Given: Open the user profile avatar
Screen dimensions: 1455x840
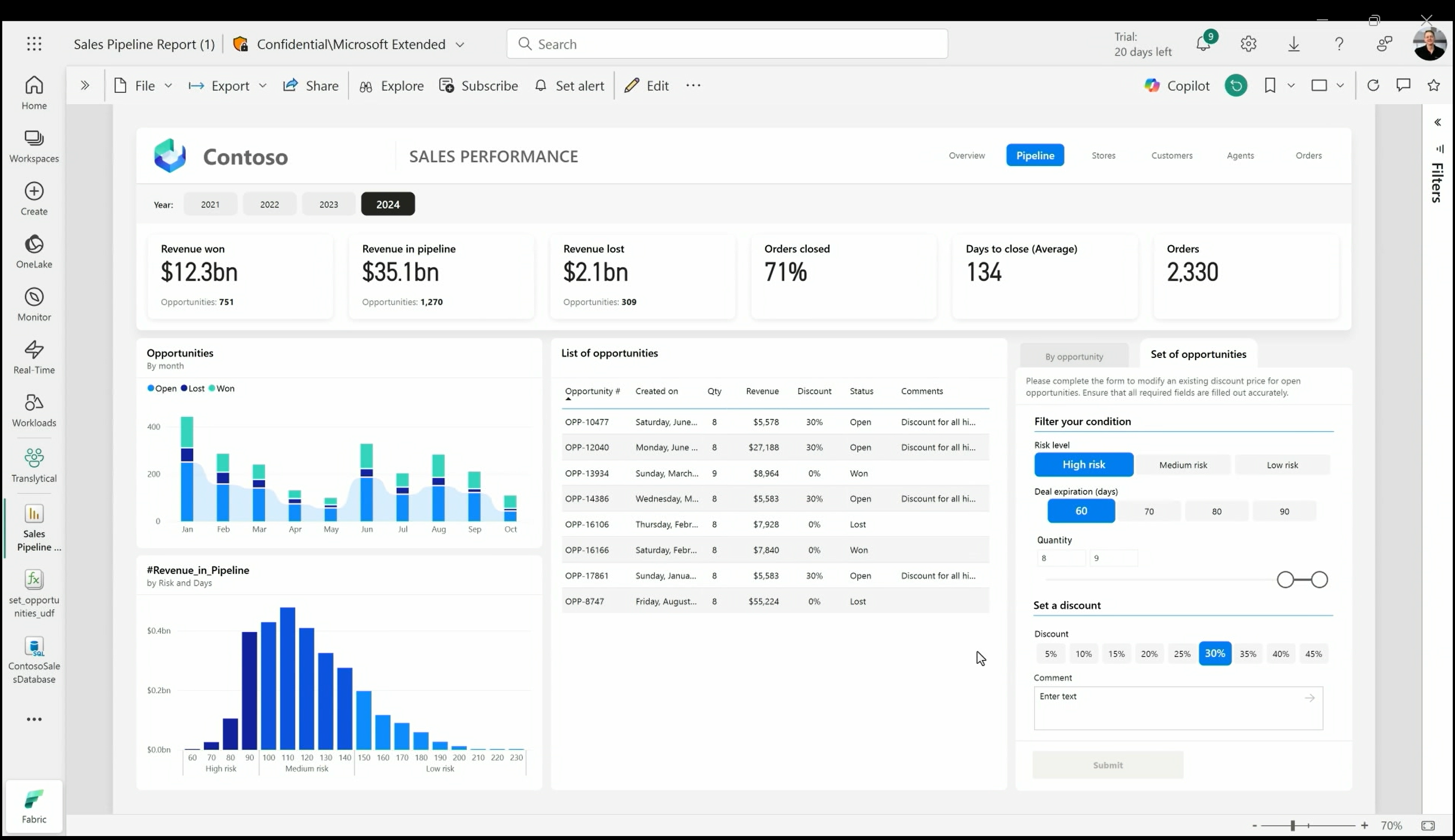Looking at the screenshot, I should (x=1430, y=43).
